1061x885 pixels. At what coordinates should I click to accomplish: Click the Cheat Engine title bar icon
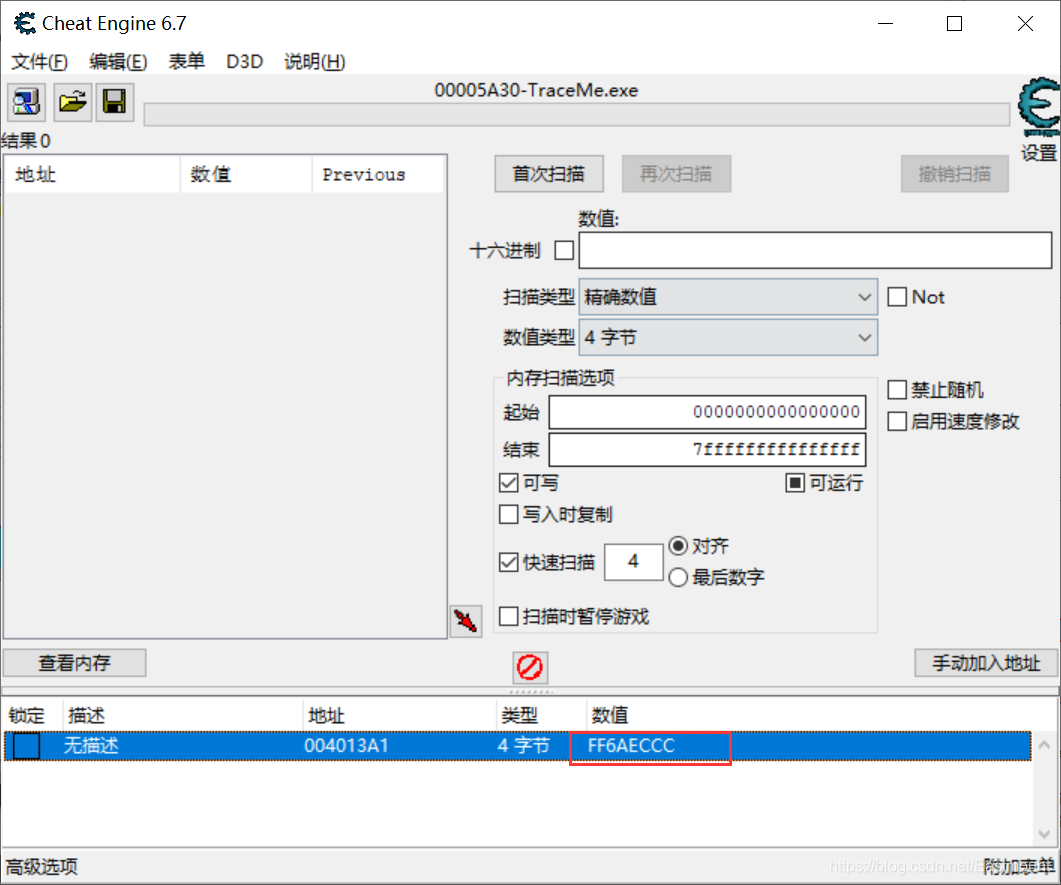(25, 24)
